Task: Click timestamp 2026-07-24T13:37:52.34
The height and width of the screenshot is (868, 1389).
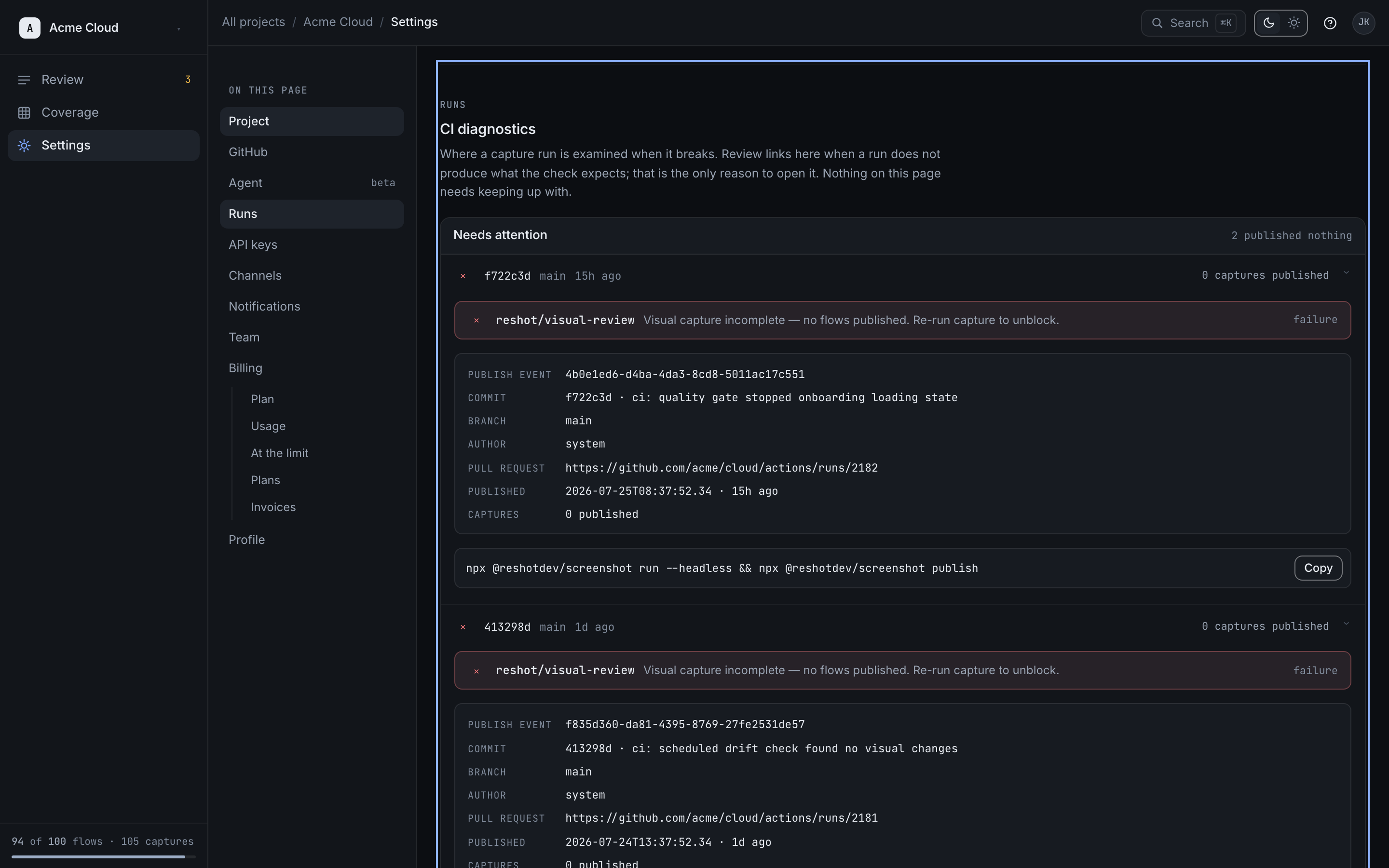Action: [638, 842]
